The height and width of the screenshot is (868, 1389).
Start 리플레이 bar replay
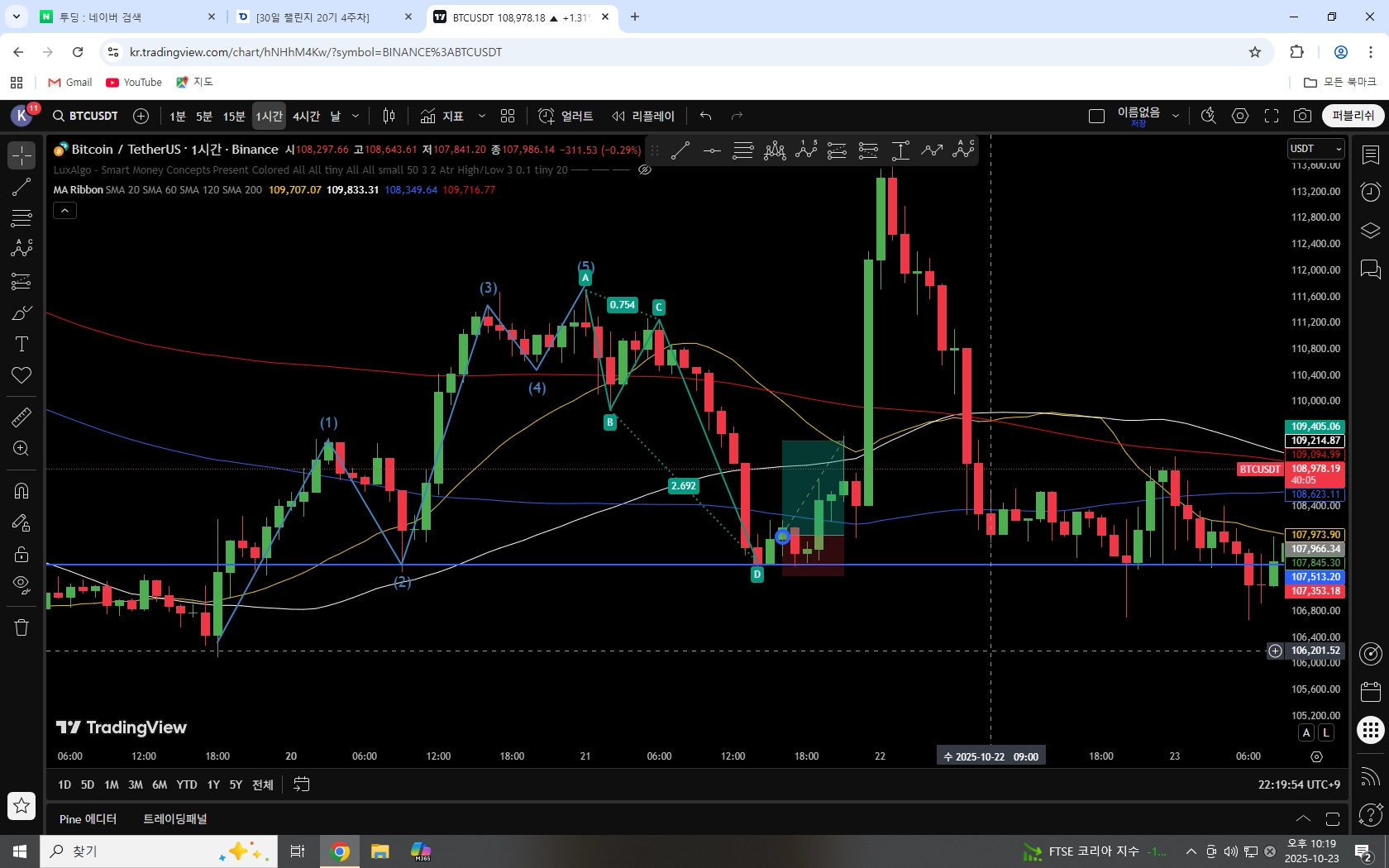643,116
